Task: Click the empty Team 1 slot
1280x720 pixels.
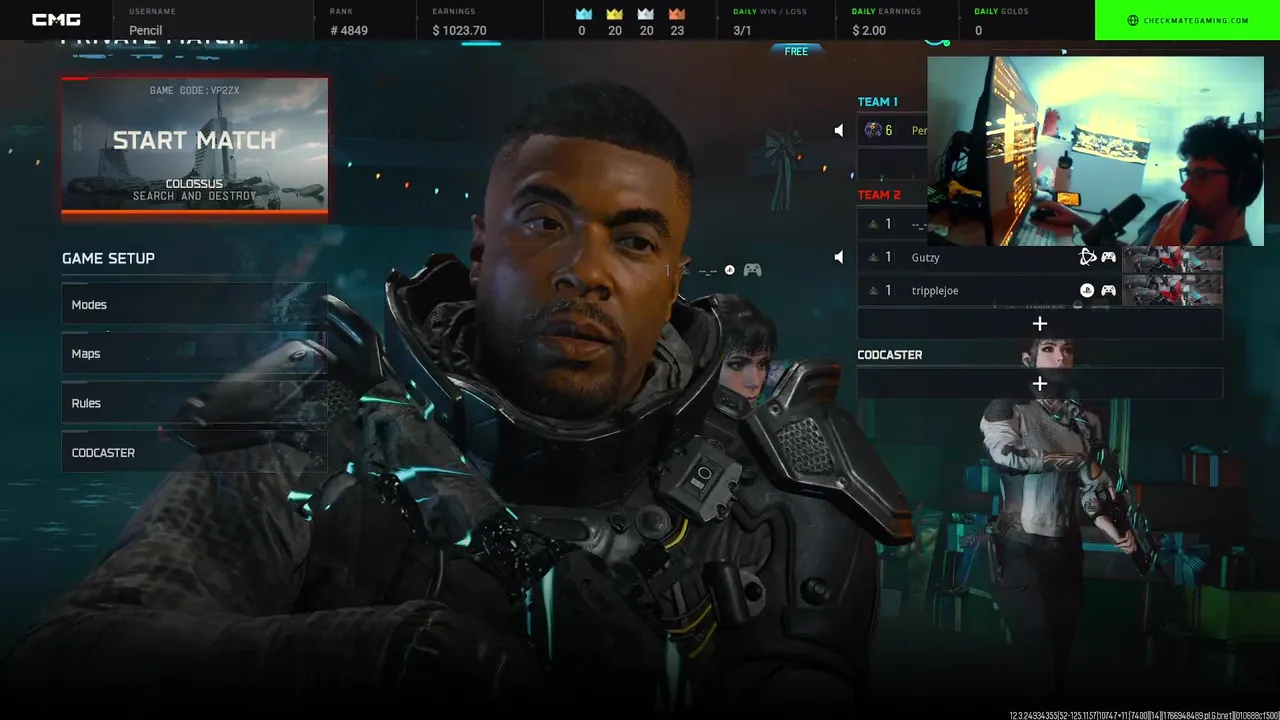Action: (x=892, y=163)
